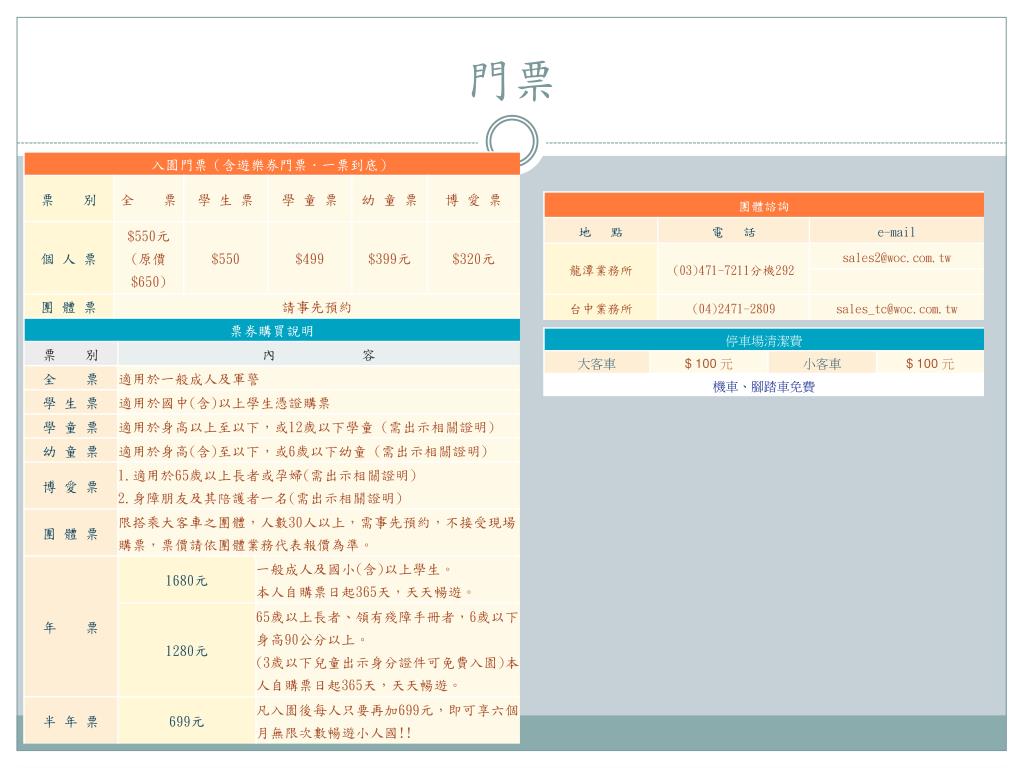Click the decorative circle ornament under the title
The height and width of the screenshot is (768, 1024).
pyautogui.click(x=512, y=138)
